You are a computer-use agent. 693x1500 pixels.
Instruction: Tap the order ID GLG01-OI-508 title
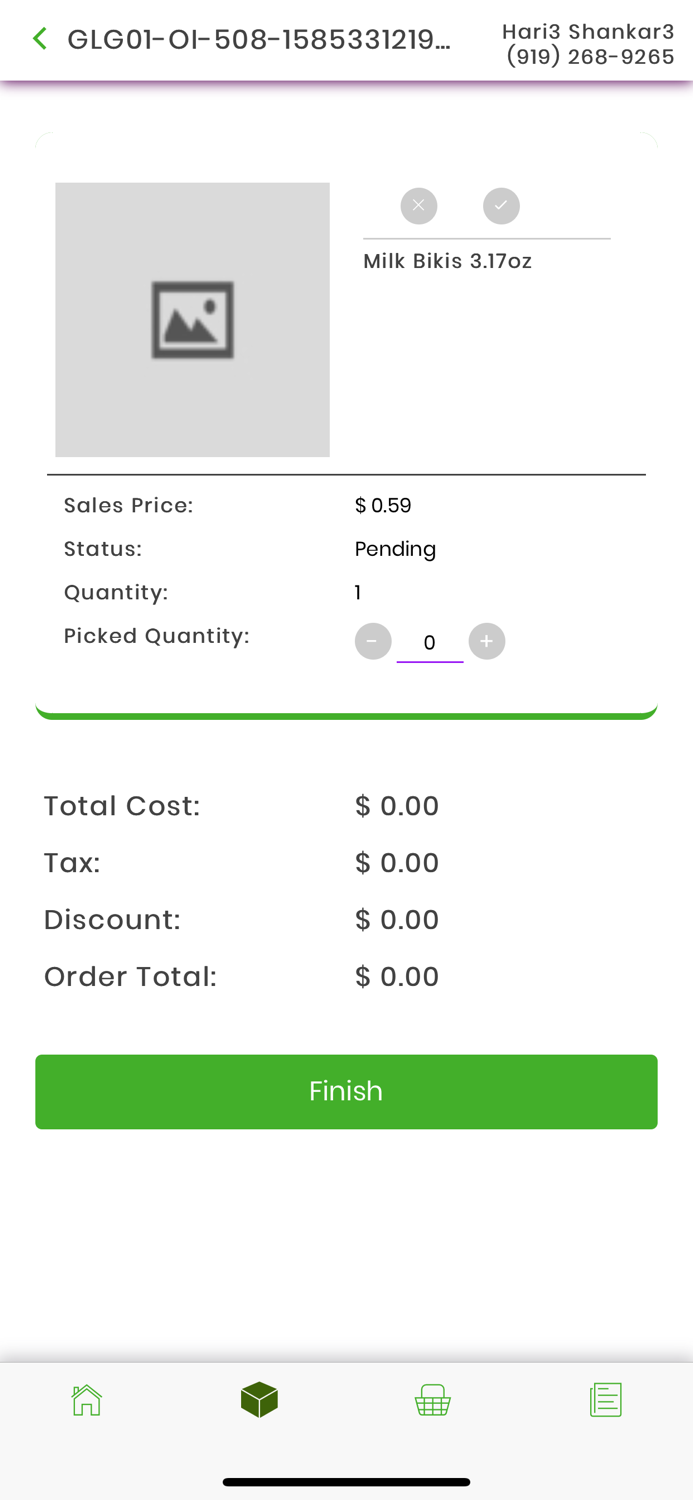click(259, 40)
